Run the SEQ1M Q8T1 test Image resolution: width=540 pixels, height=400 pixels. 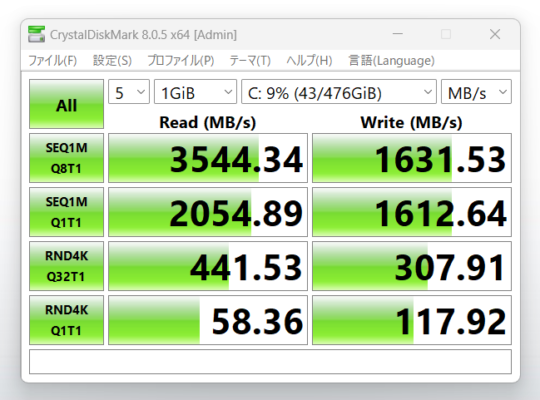(x=66, y=158)
